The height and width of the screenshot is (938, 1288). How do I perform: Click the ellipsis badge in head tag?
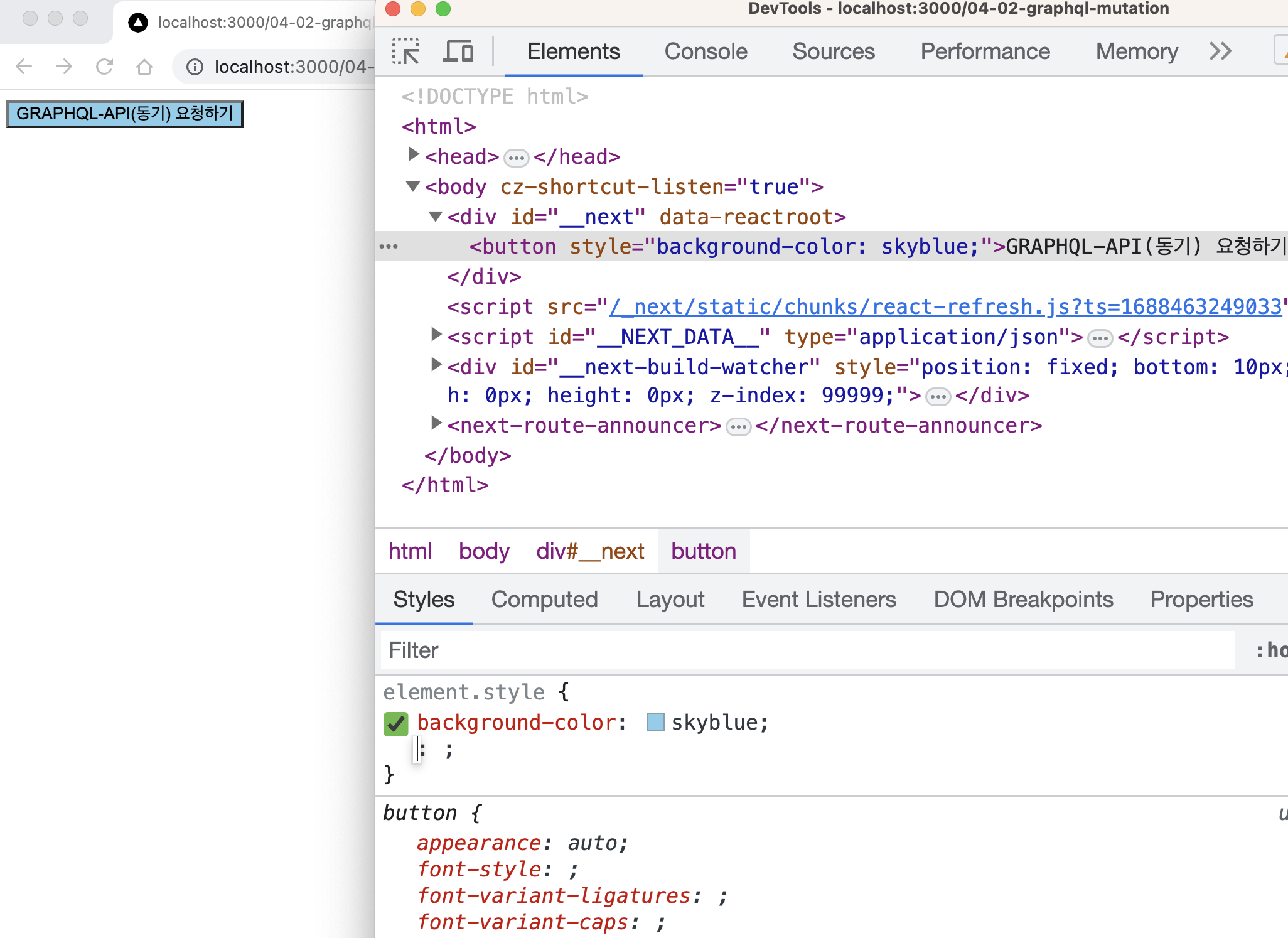pyautogui.click(x=516, y=158)
